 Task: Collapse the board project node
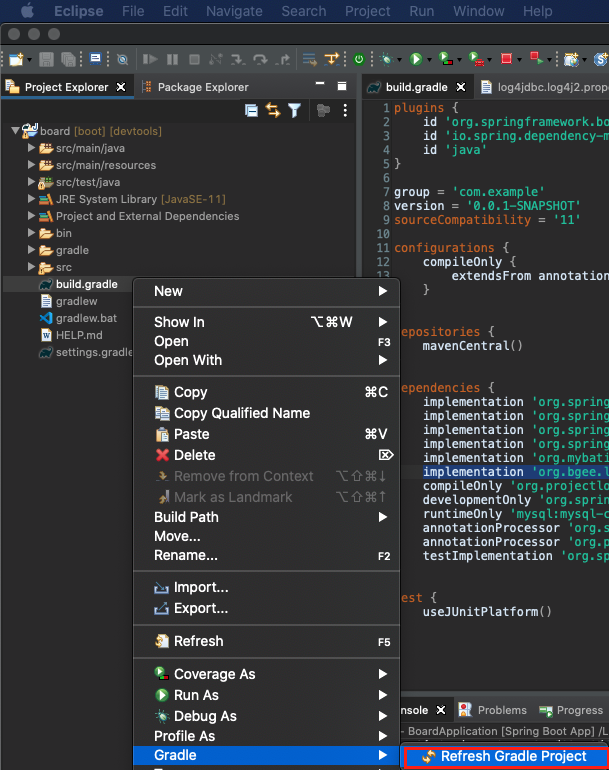(15, 131)
